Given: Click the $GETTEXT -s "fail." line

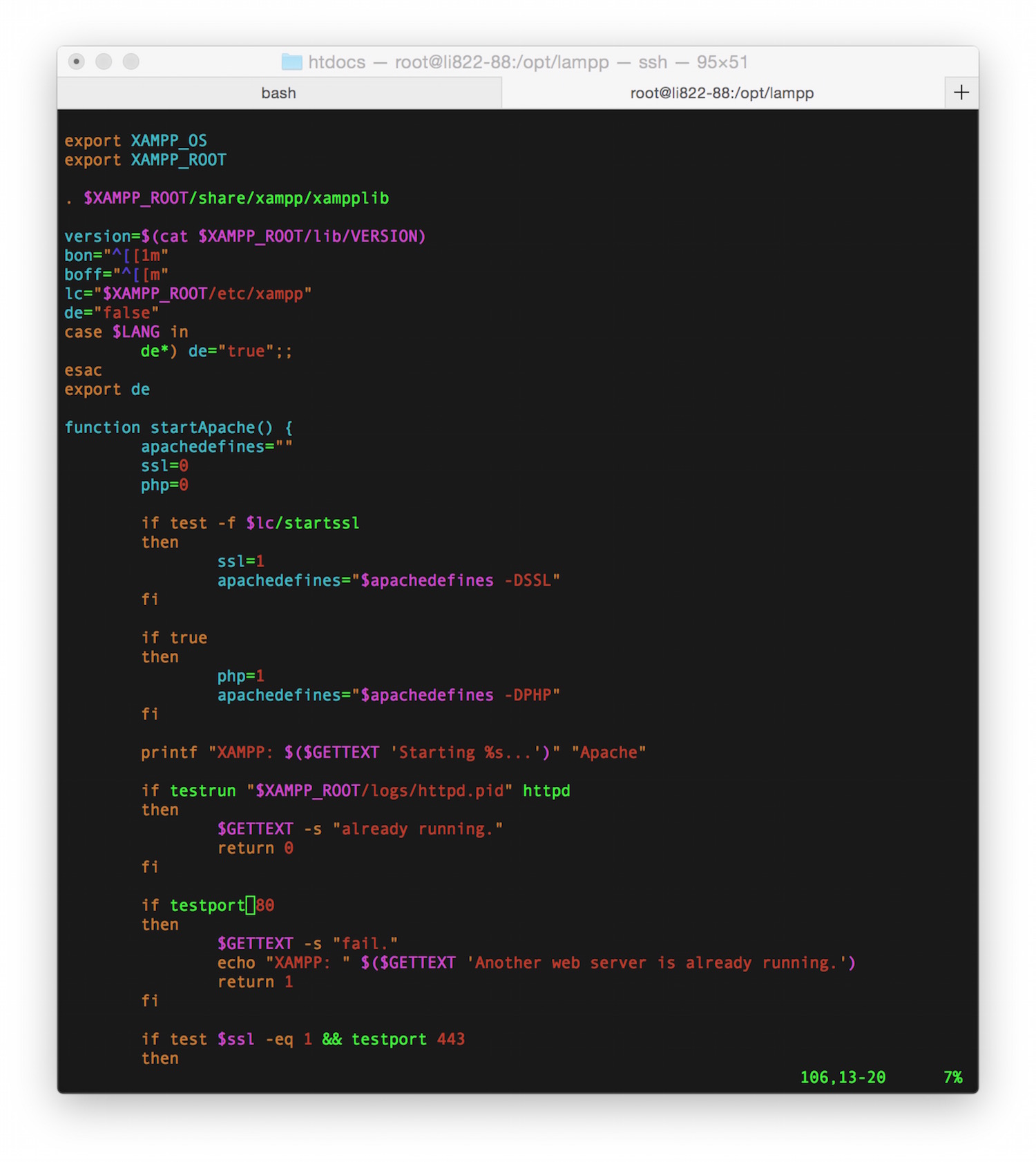Looking at the screenshot, I should [307, 944].
